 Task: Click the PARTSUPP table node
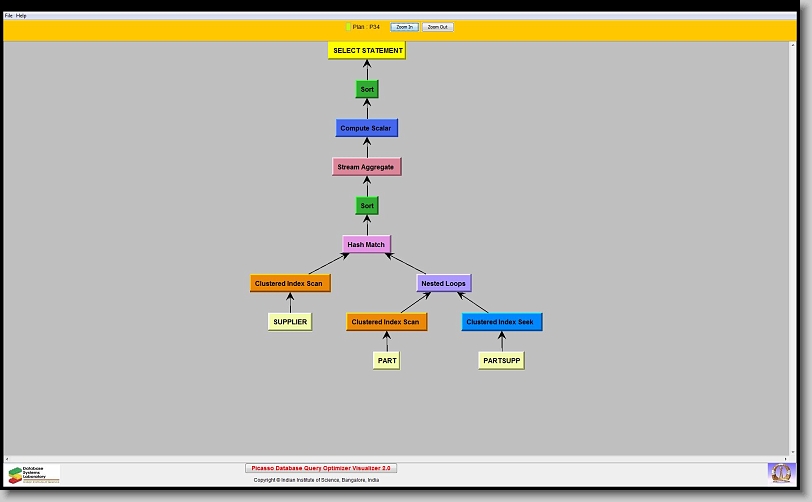point(501,360)
